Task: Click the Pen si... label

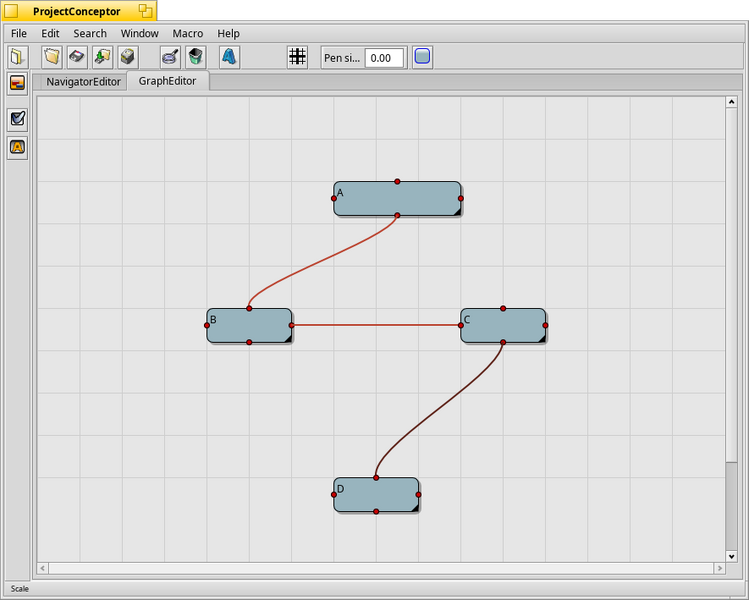Action: [342, 58]
